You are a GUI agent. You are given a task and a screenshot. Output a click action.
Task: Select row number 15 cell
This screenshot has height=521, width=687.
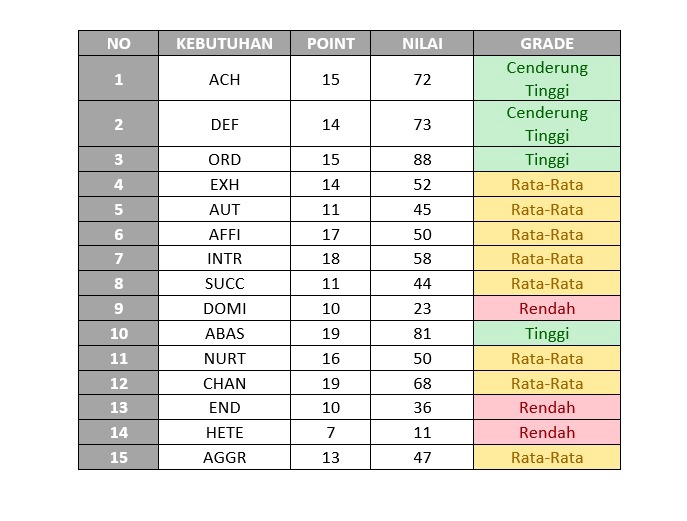point(118,458)
